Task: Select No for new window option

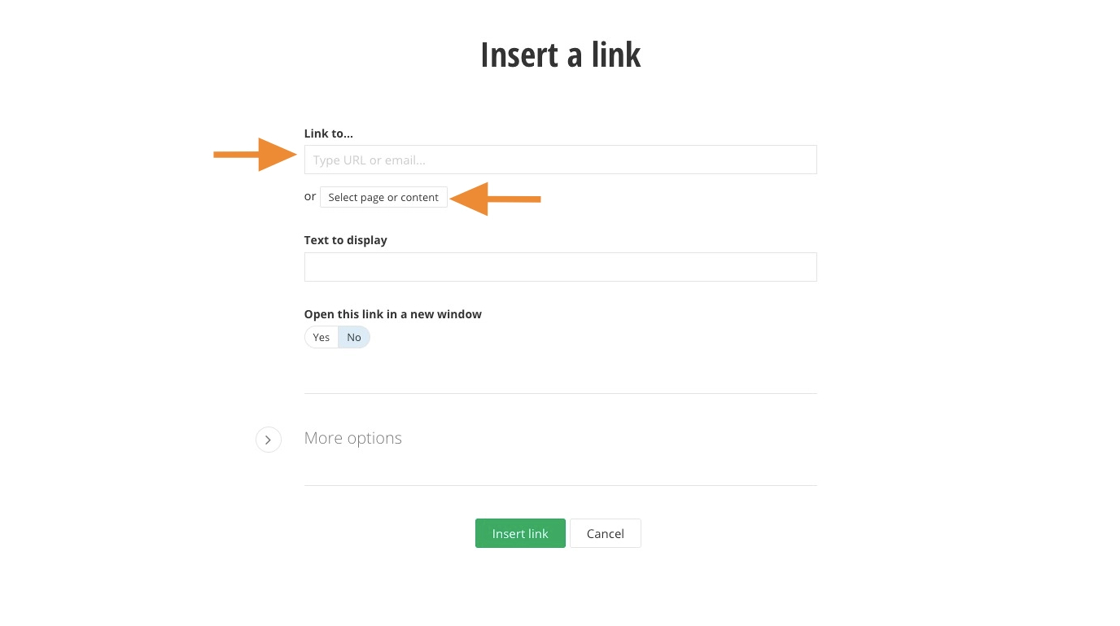Action: (354, 338)
